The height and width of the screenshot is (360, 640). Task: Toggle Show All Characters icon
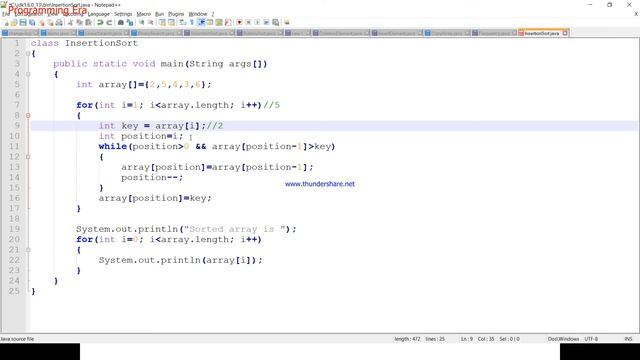192,22
